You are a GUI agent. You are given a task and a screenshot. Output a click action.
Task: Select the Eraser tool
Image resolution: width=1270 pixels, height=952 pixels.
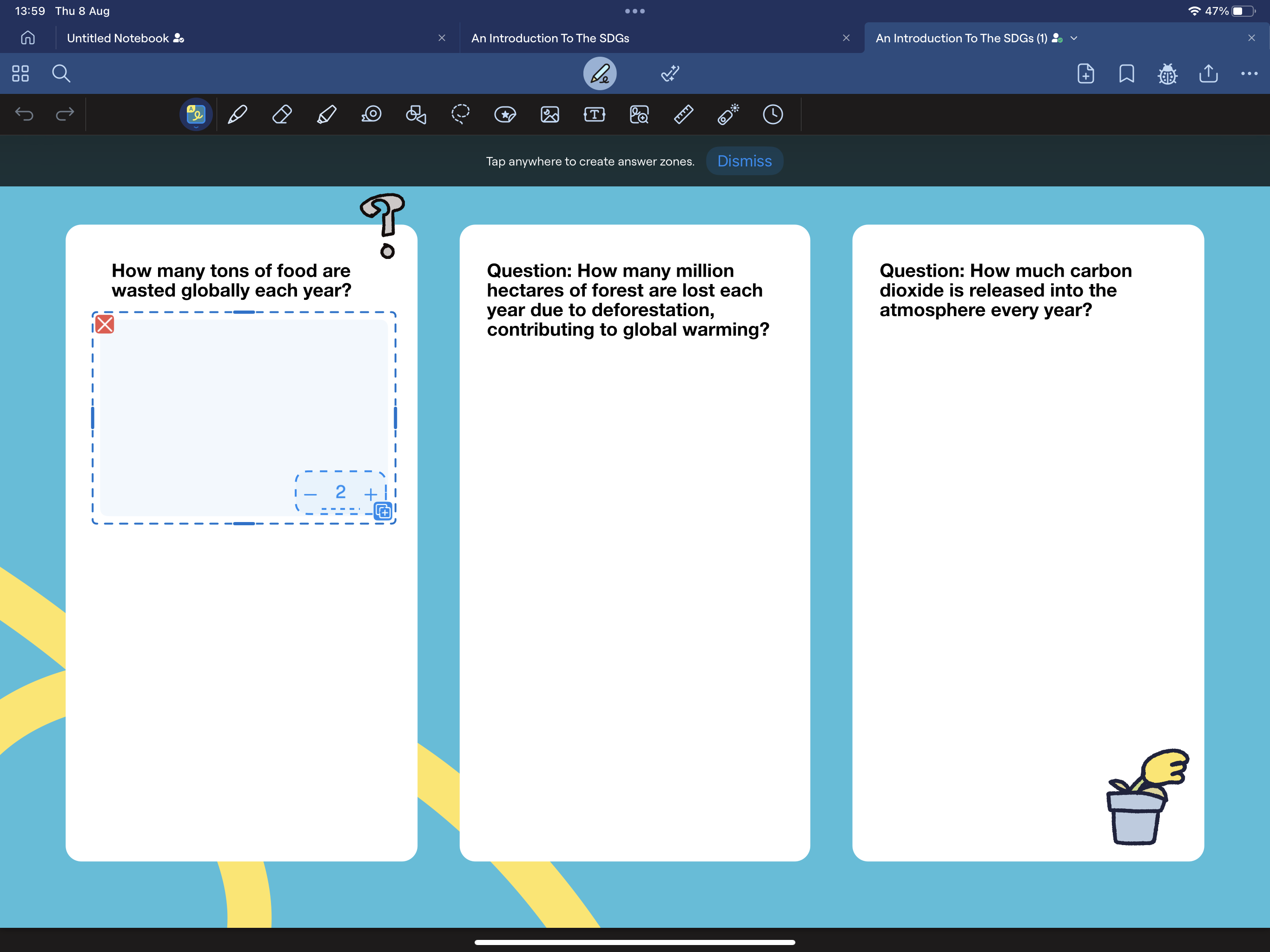point(282,114)
